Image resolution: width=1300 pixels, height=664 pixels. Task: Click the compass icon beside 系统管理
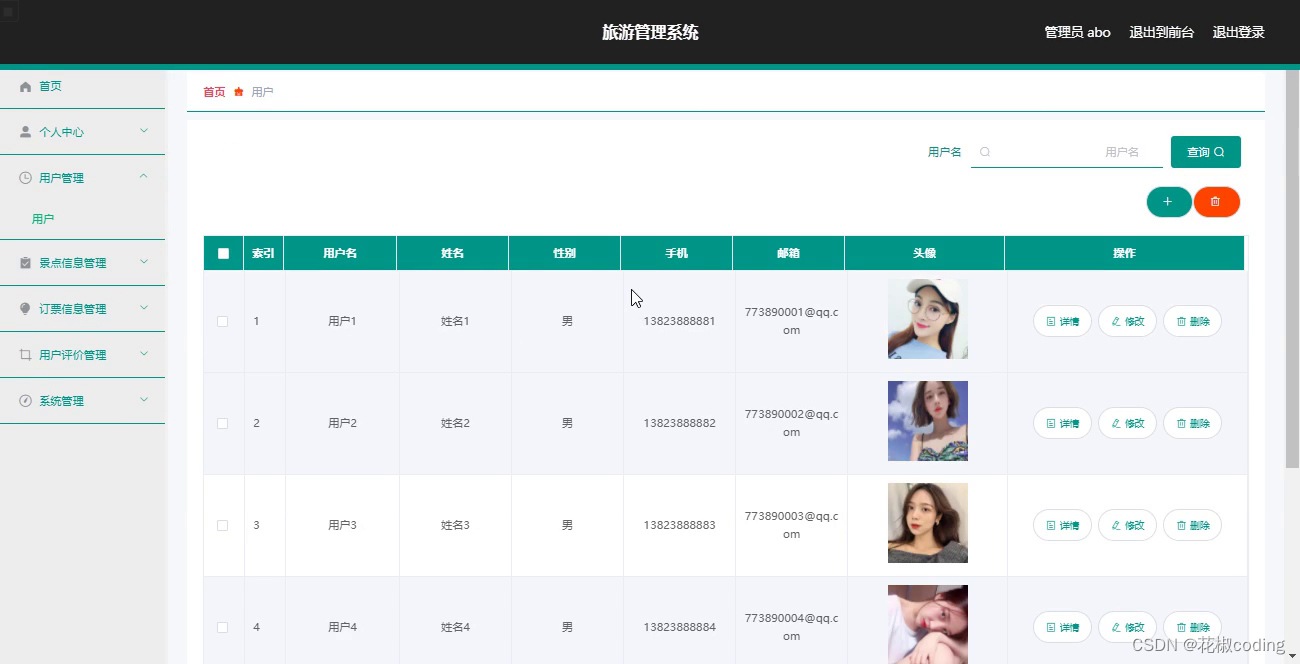26,401
